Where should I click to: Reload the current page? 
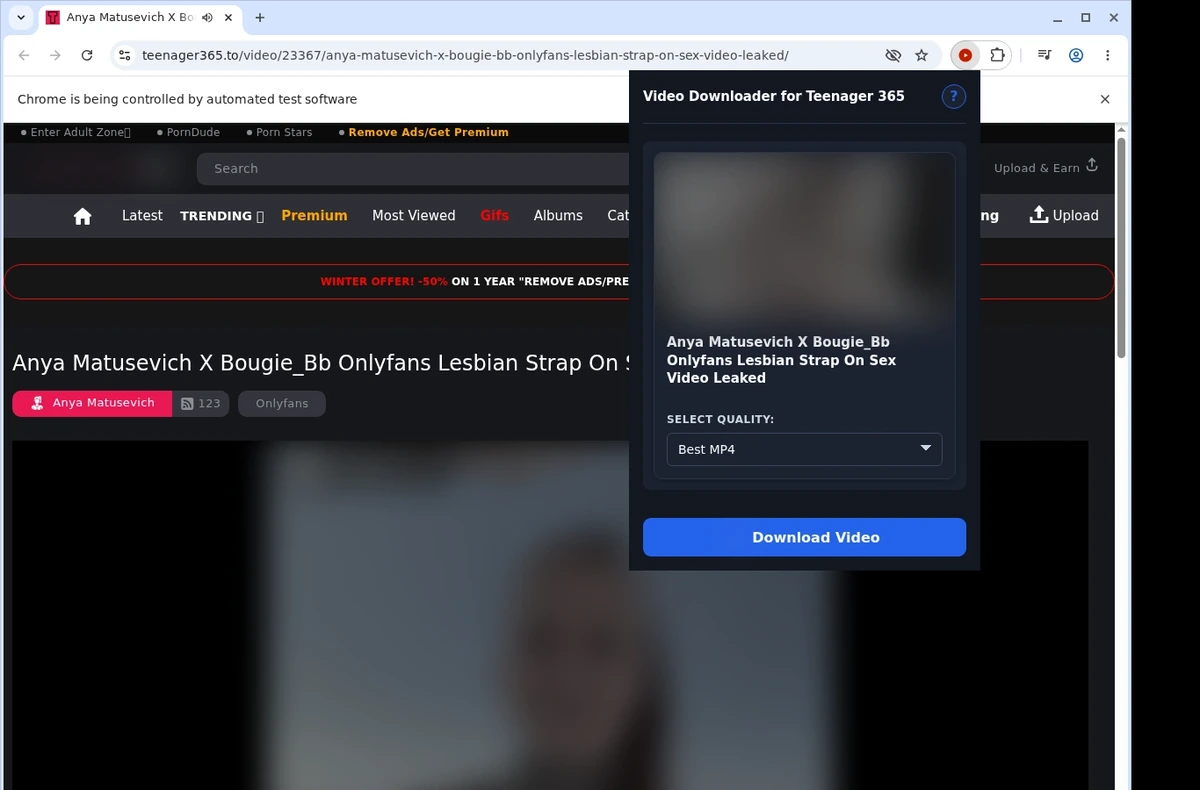(87, 56)
